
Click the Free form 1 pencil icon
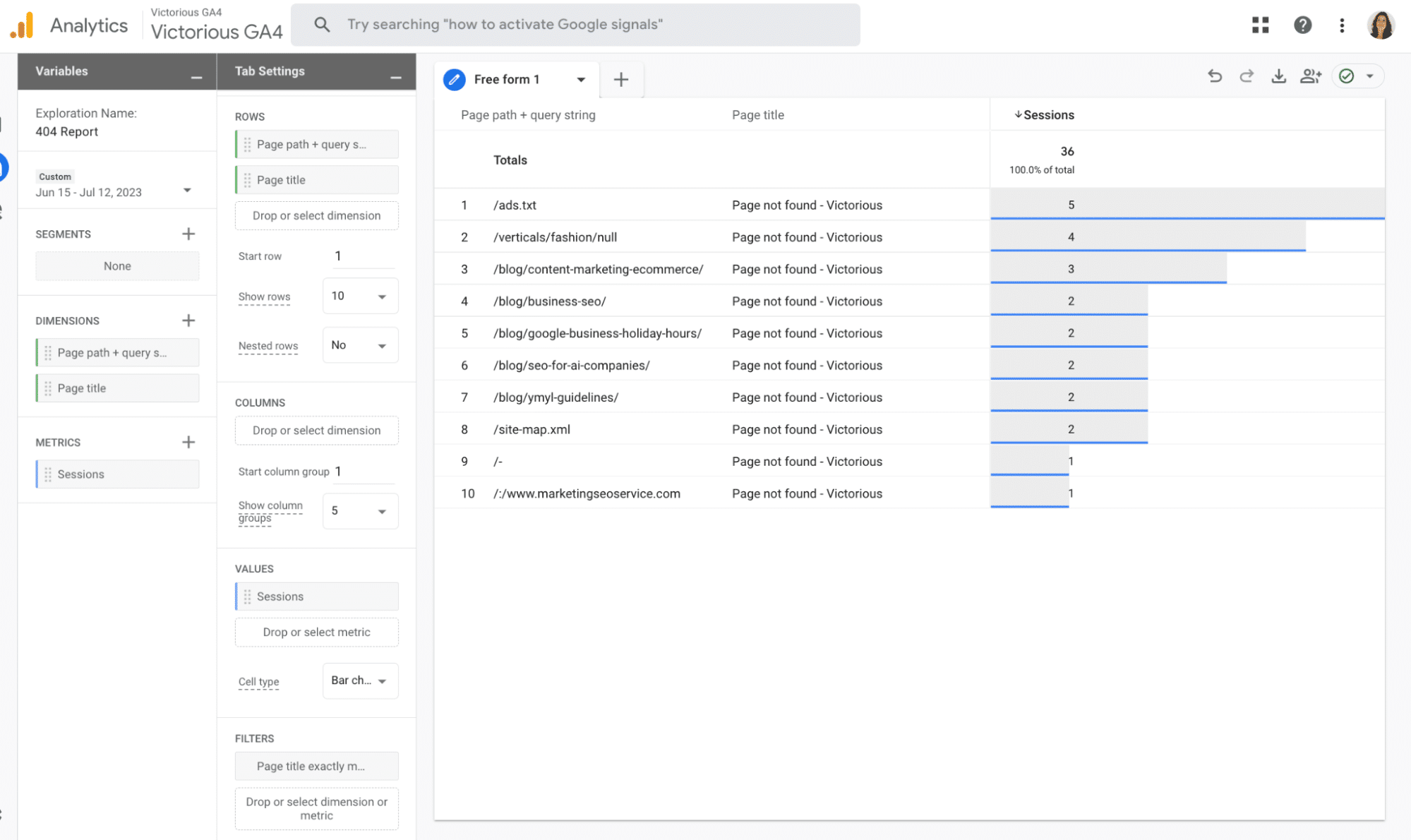click(455, 80)
